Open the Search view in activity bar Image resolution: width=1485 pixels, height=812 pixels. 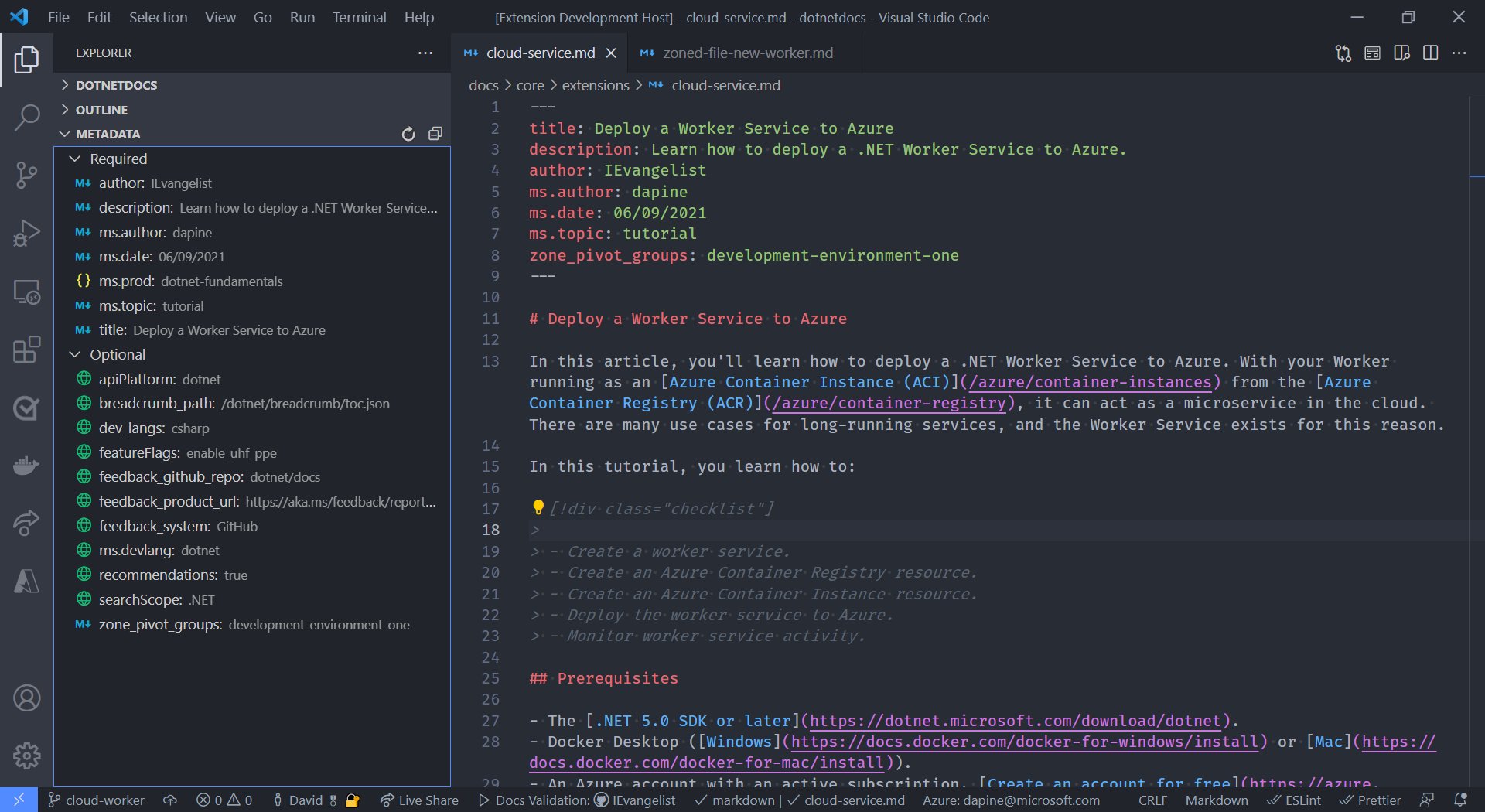(x=26, y=118)
